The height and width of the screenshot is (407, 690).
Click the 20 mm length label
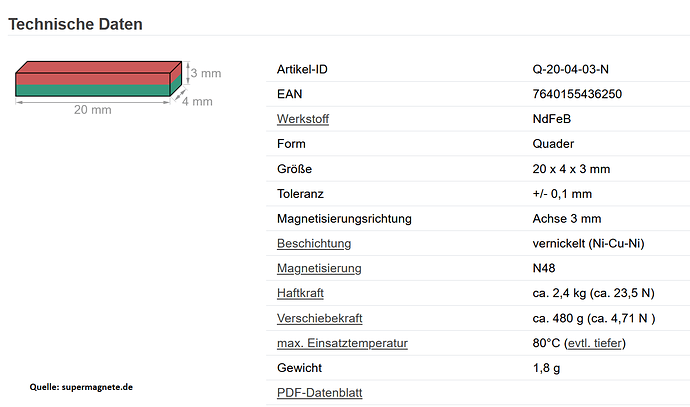(92, 110)
